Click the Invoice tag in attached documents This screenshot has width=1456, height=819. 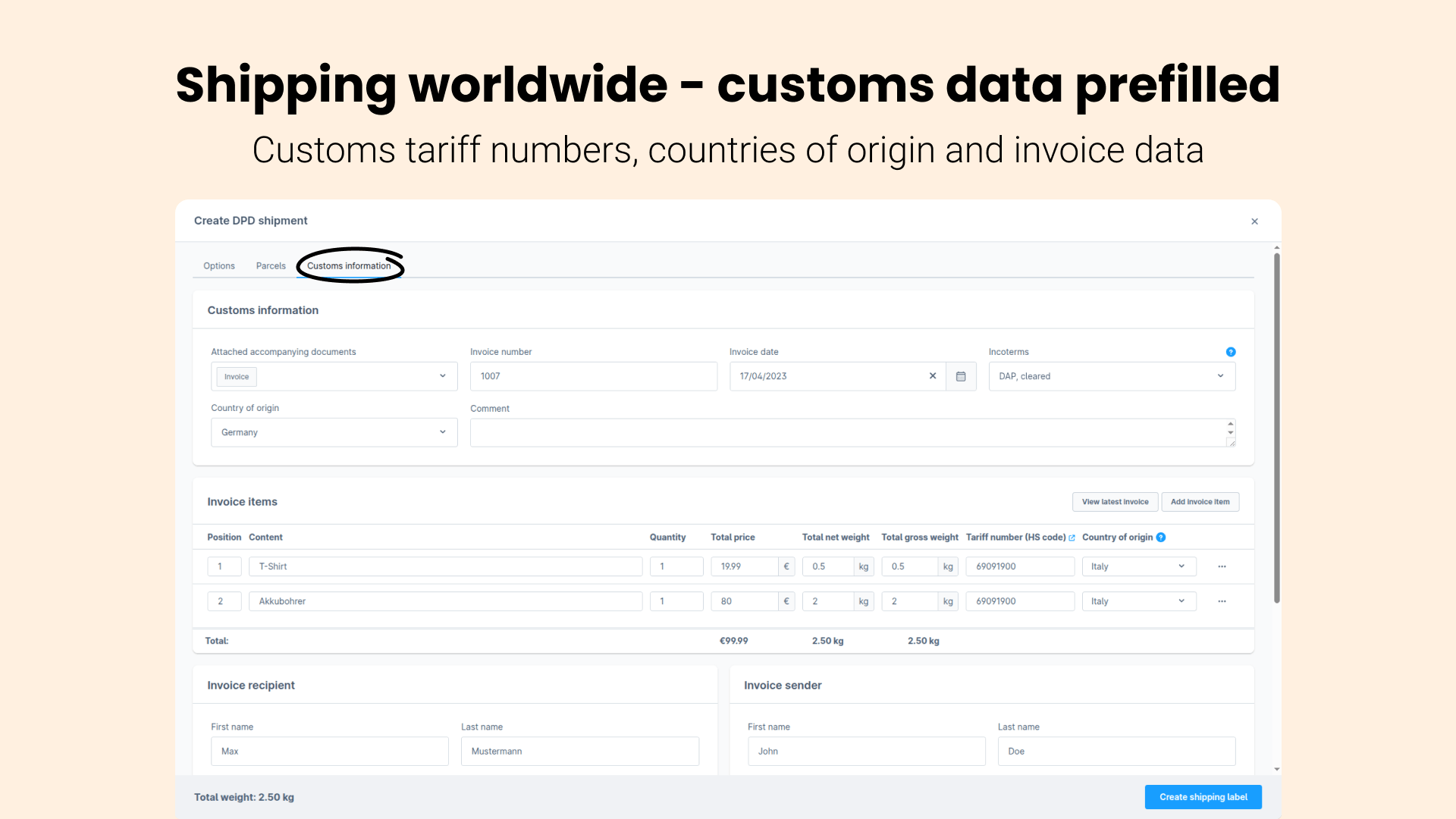tap(237, 377)
